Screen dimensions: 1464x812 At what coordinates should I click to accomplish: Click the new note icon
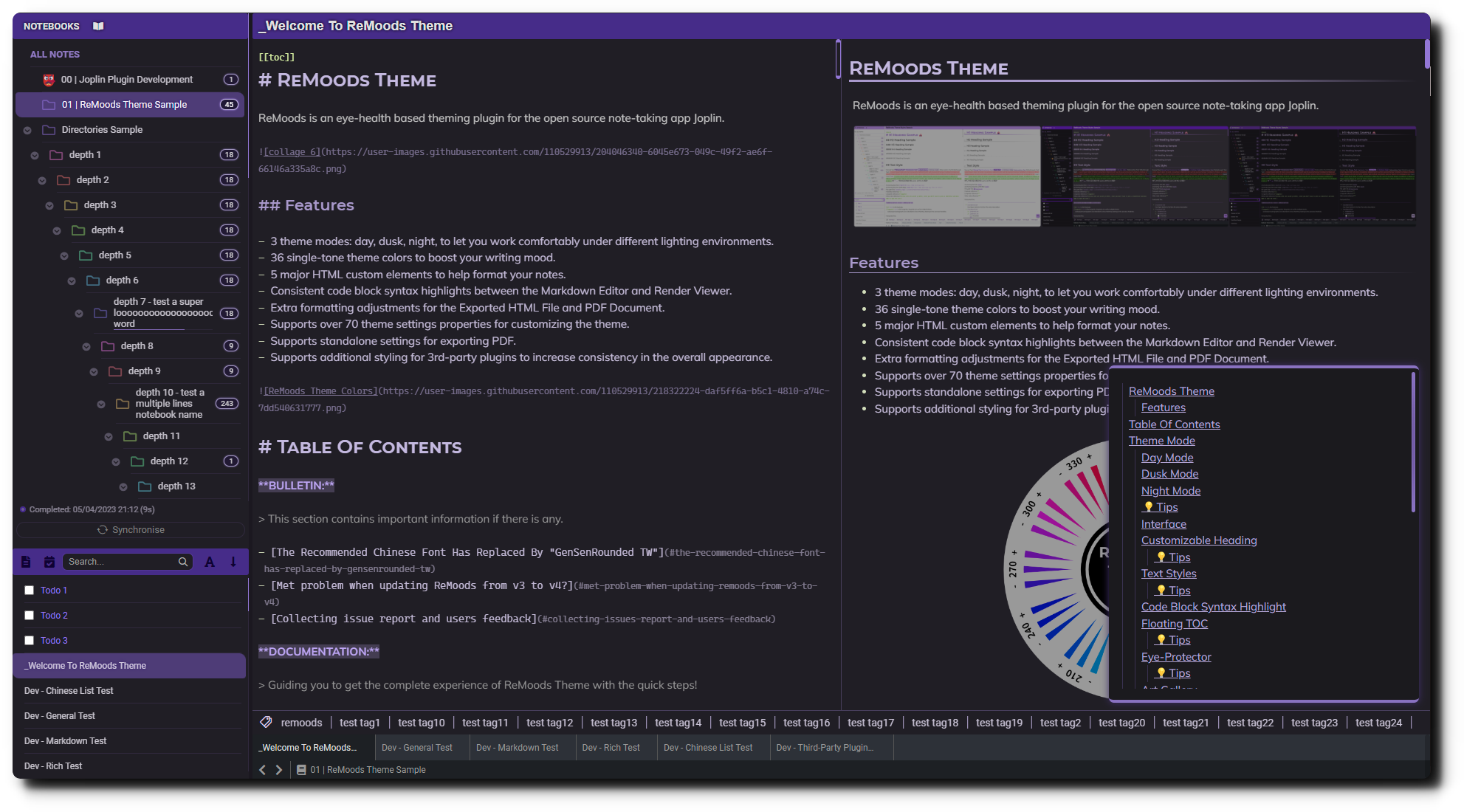coord(26,562)
